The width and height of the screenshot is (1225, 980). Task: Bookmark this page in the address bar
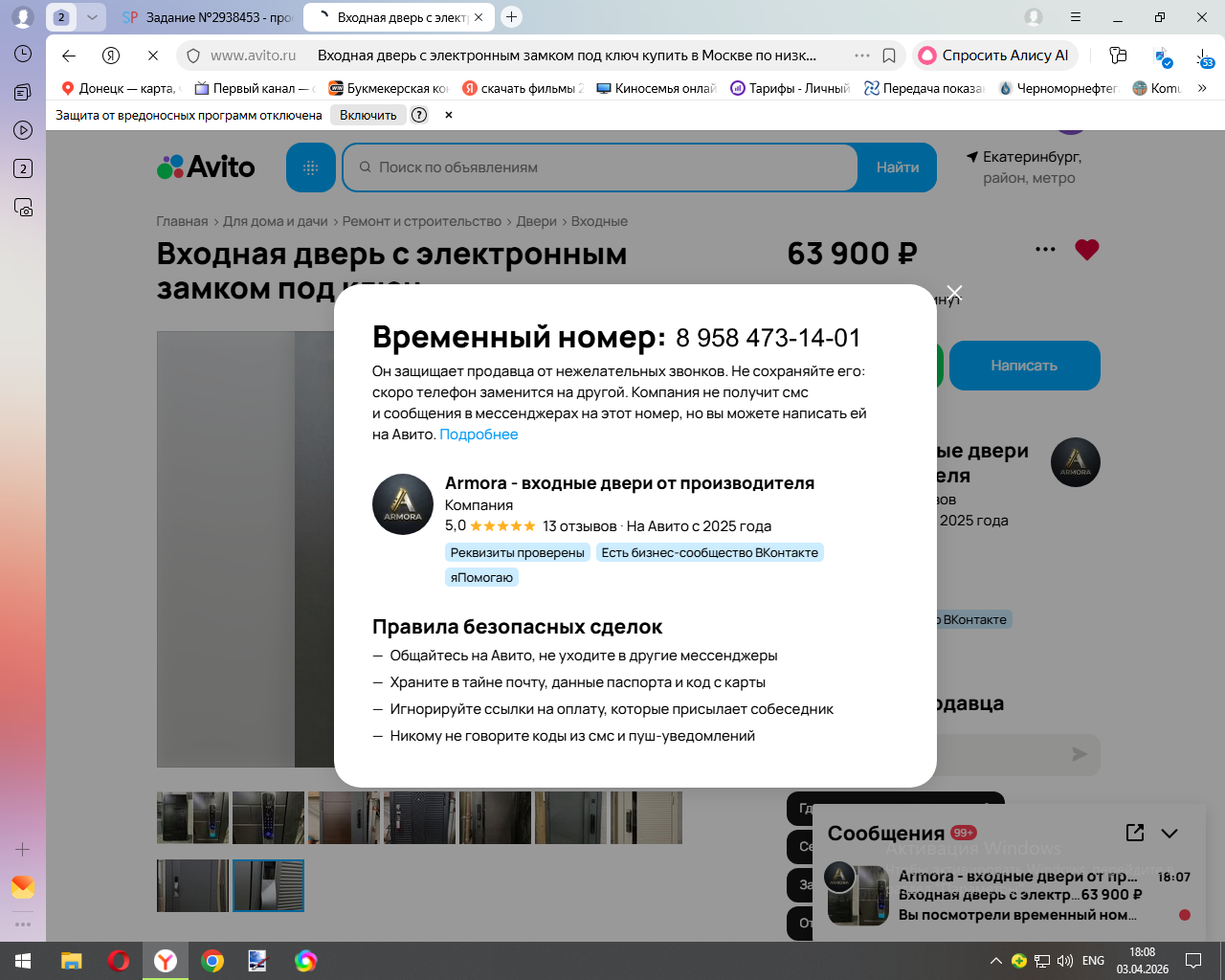pos(889,56)
